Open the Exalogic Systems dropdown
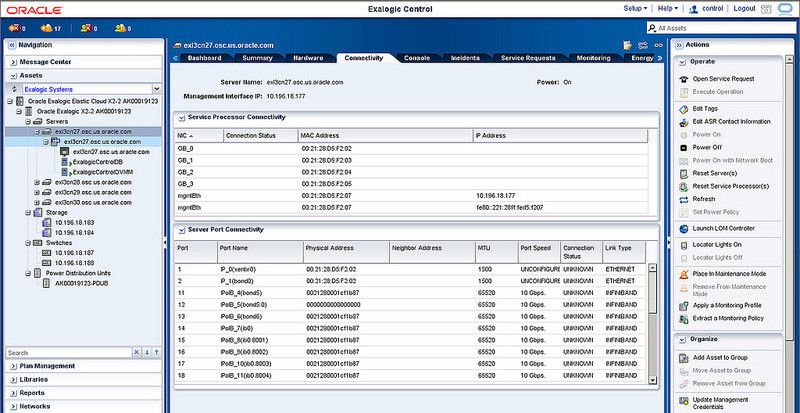 pos(156,89)
